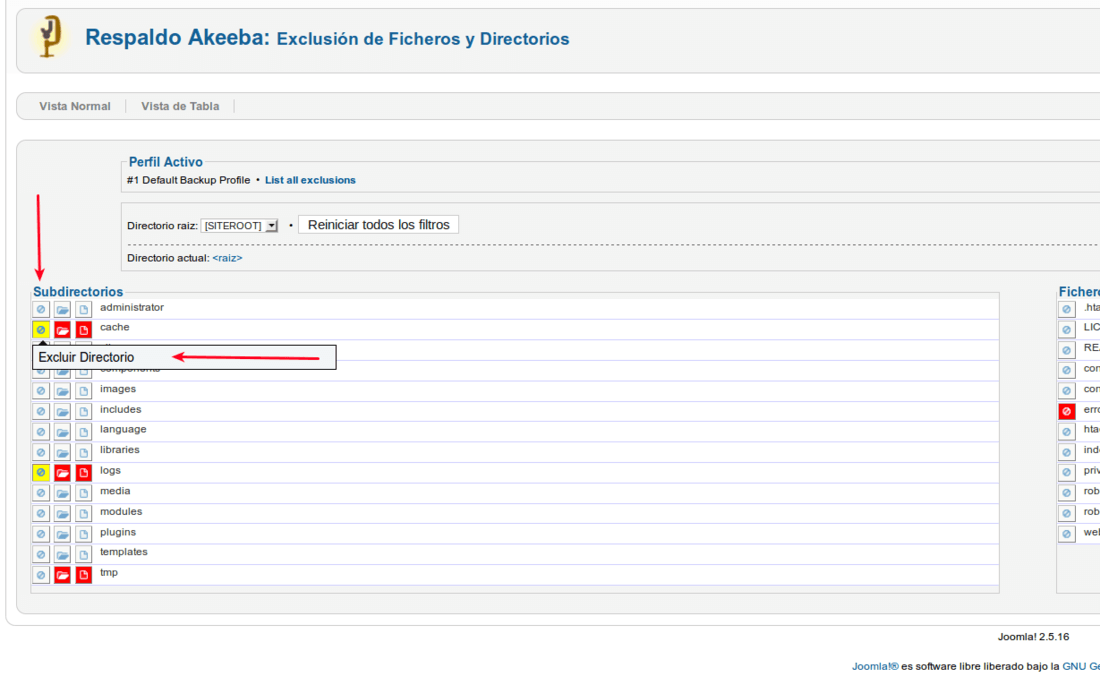Click the Akeeba Backup logo icon
Image resolution: width=1100 pixels, height=685 pixels.
click(x=50, y=36)
